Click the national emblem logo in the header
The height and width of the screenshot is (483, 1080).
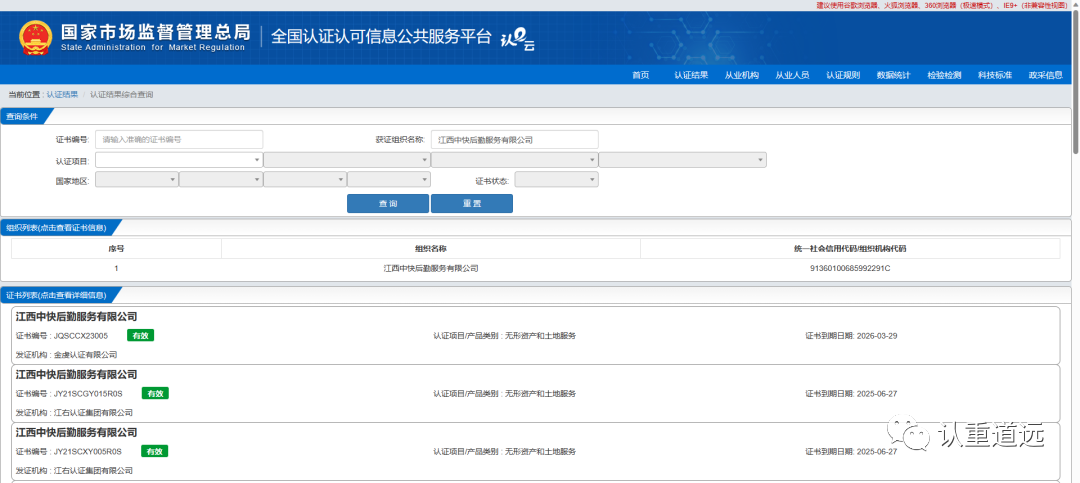[34, 38]
